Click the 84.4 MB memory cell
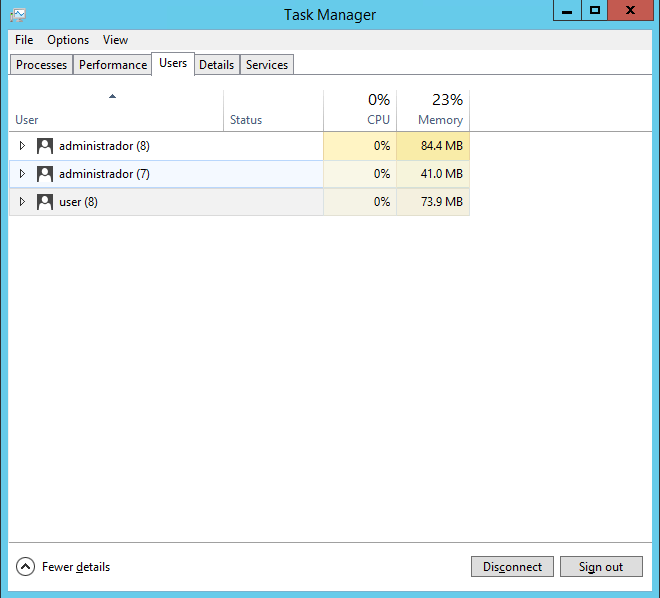This screenshot has width=660, height=598. (x=433, y=146)
